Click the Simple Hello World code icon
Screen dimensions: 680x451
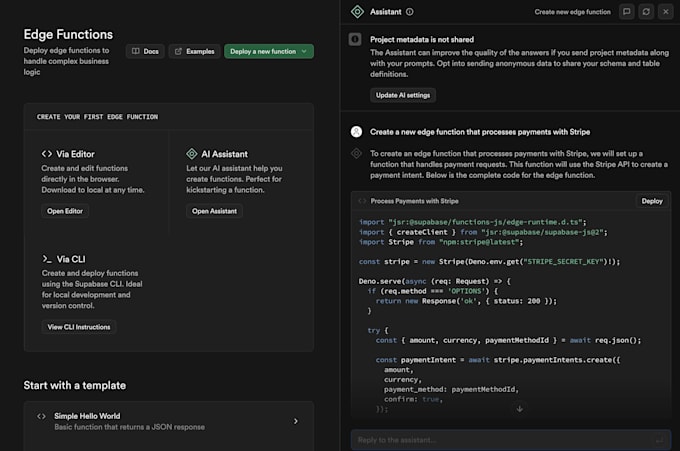41,416
